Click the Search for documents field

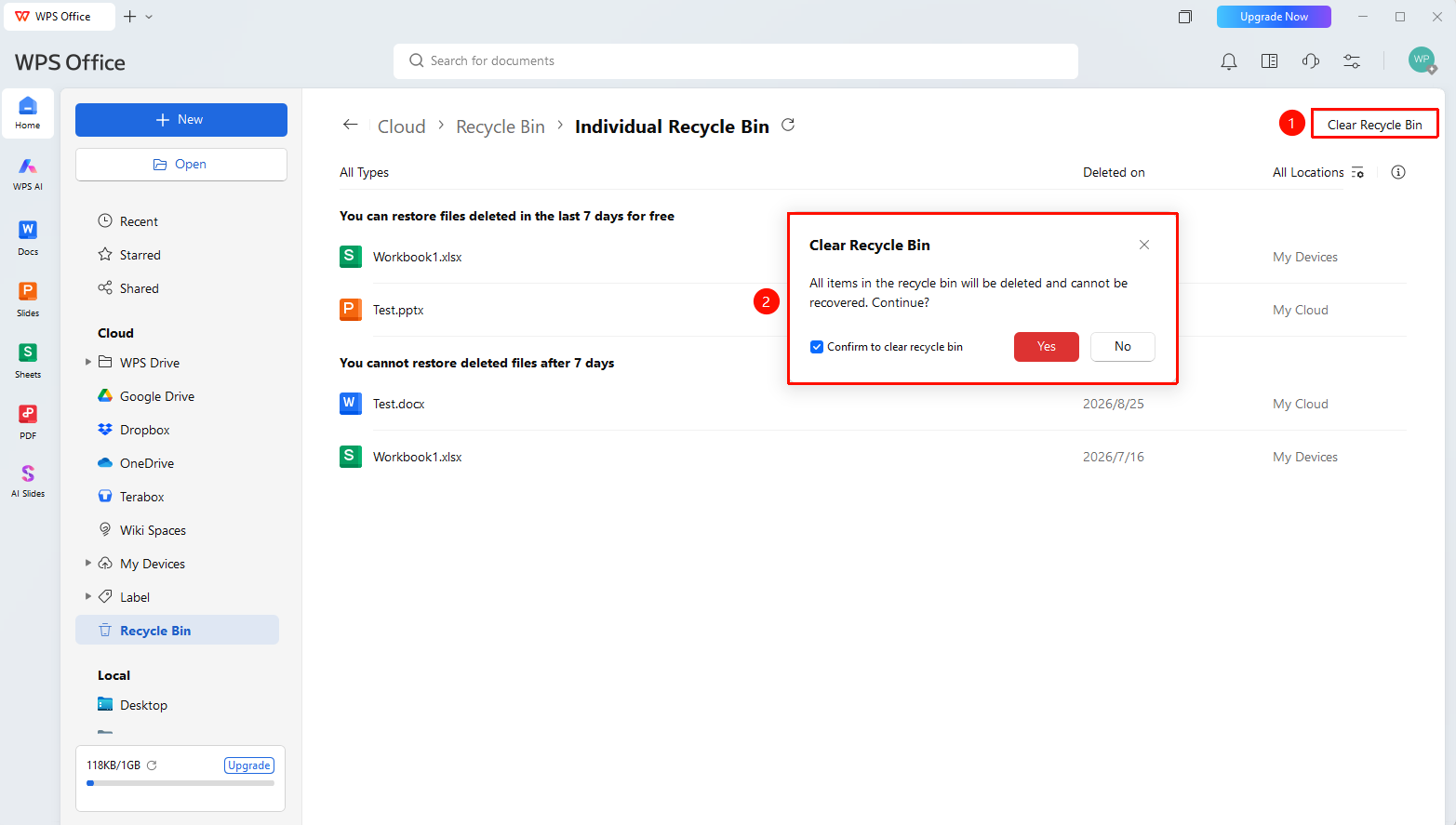tap(736, 61)
